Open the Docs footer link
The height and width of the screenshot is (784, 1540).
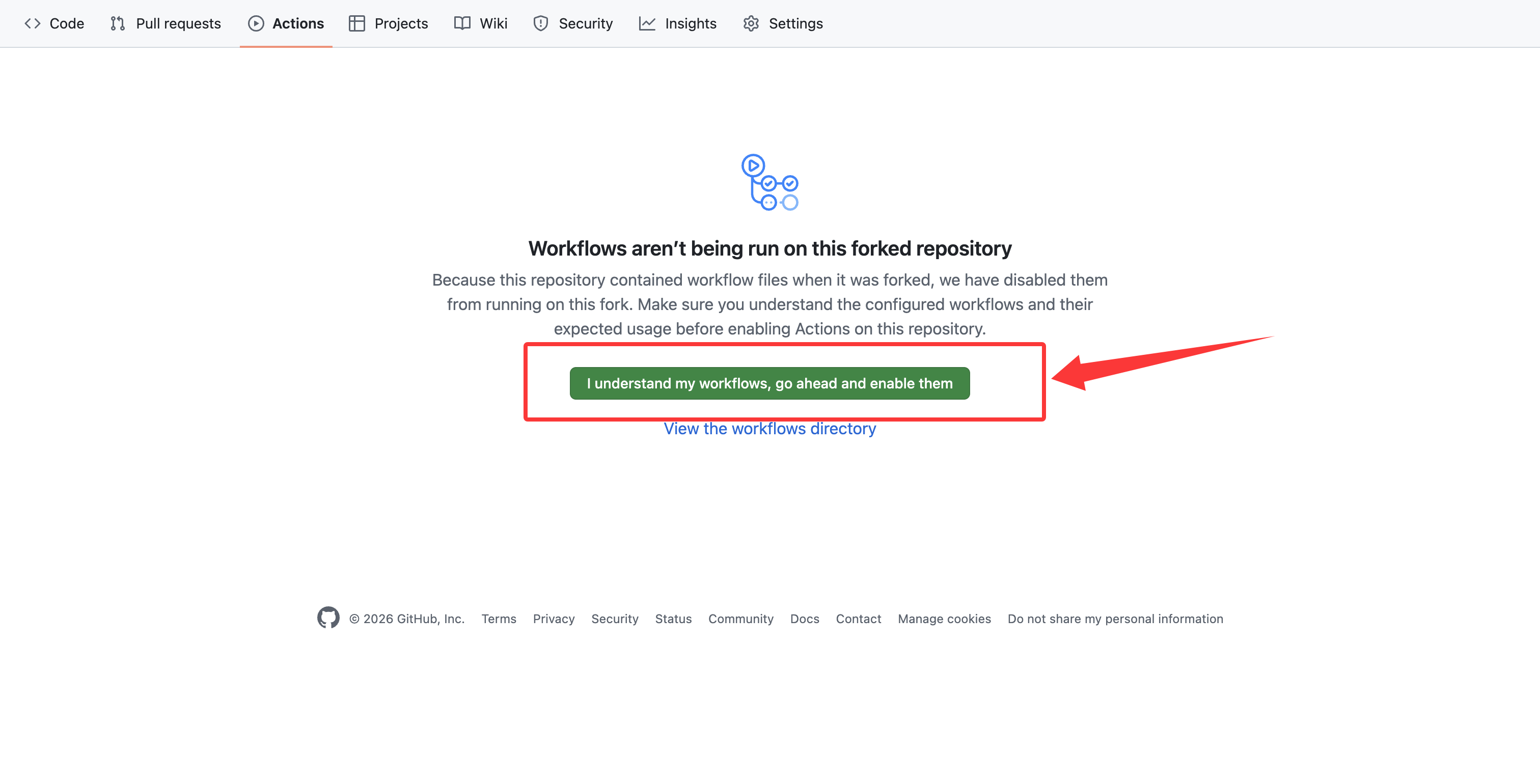(x=805, y=619)
